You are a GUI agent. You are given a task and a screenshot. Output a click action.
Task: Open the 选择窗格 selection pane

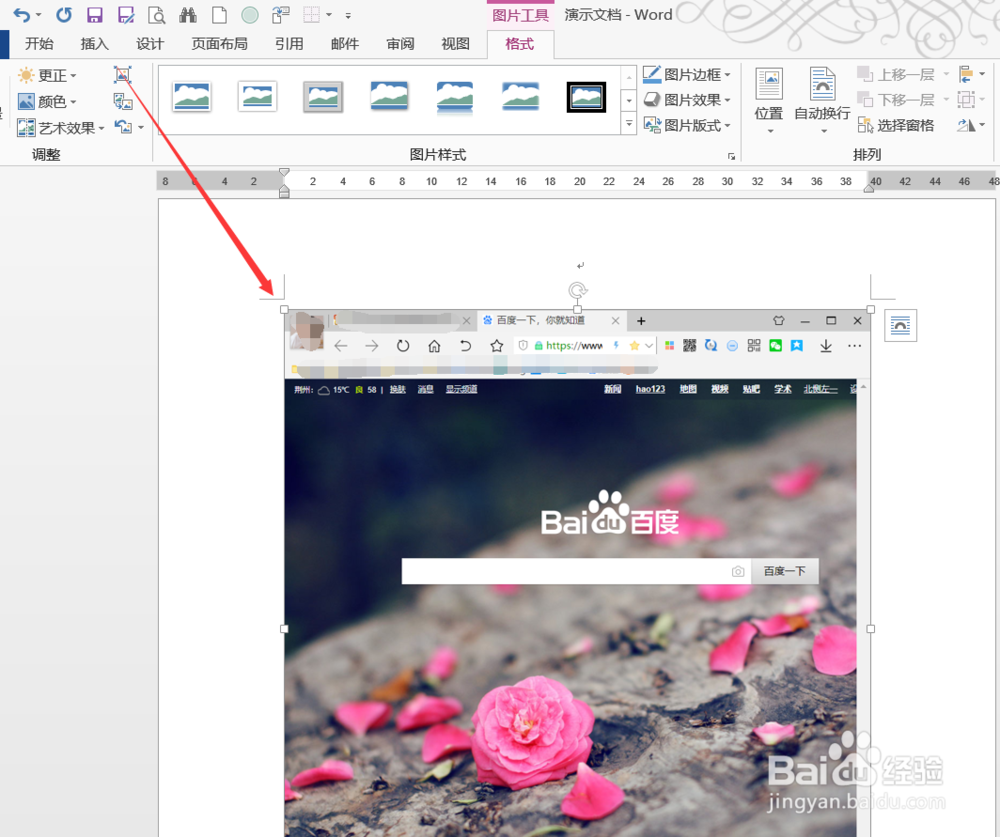(896, 125)
